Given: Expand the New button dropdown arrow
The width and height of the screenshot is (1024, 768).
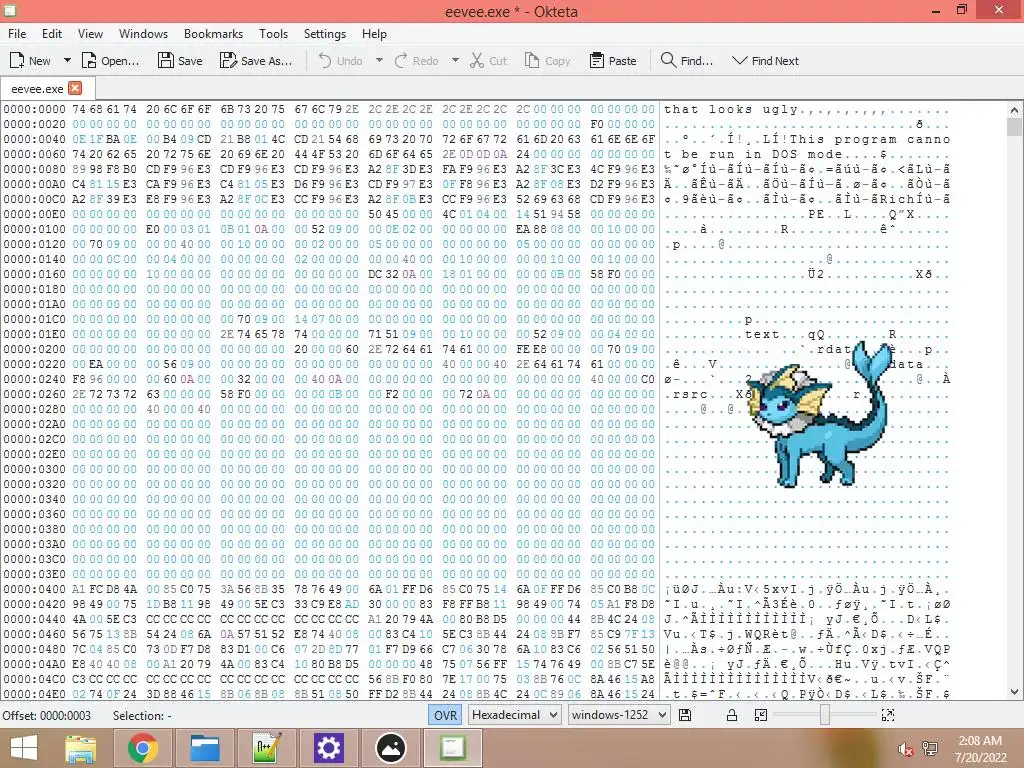Looking at the screenshot, I should [x=67, y=61].
